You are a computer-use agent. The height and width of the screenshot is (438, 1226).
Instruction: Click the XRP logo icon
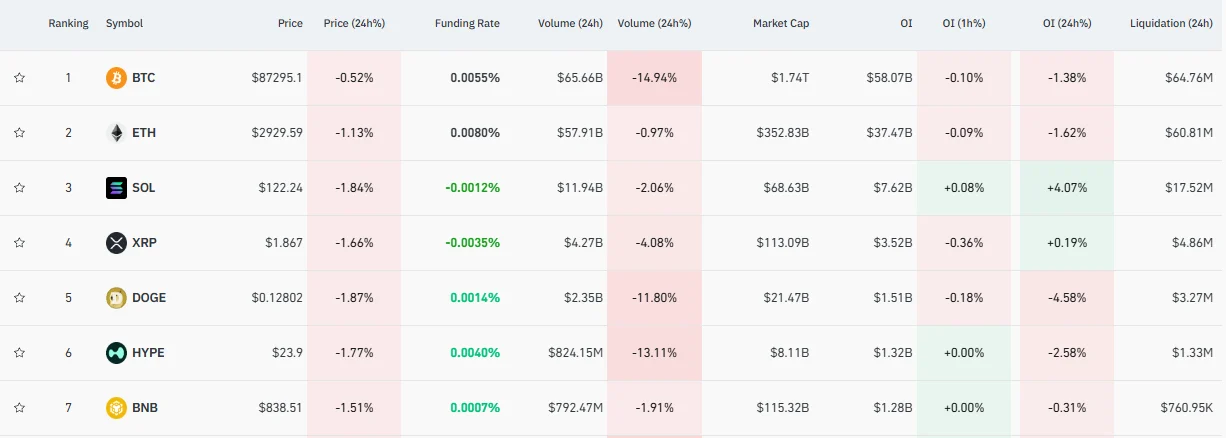tap(116, 243)
